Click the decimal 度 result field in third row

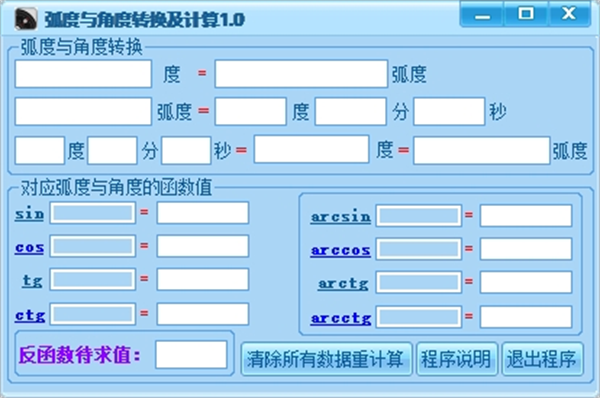pos(311,149)
